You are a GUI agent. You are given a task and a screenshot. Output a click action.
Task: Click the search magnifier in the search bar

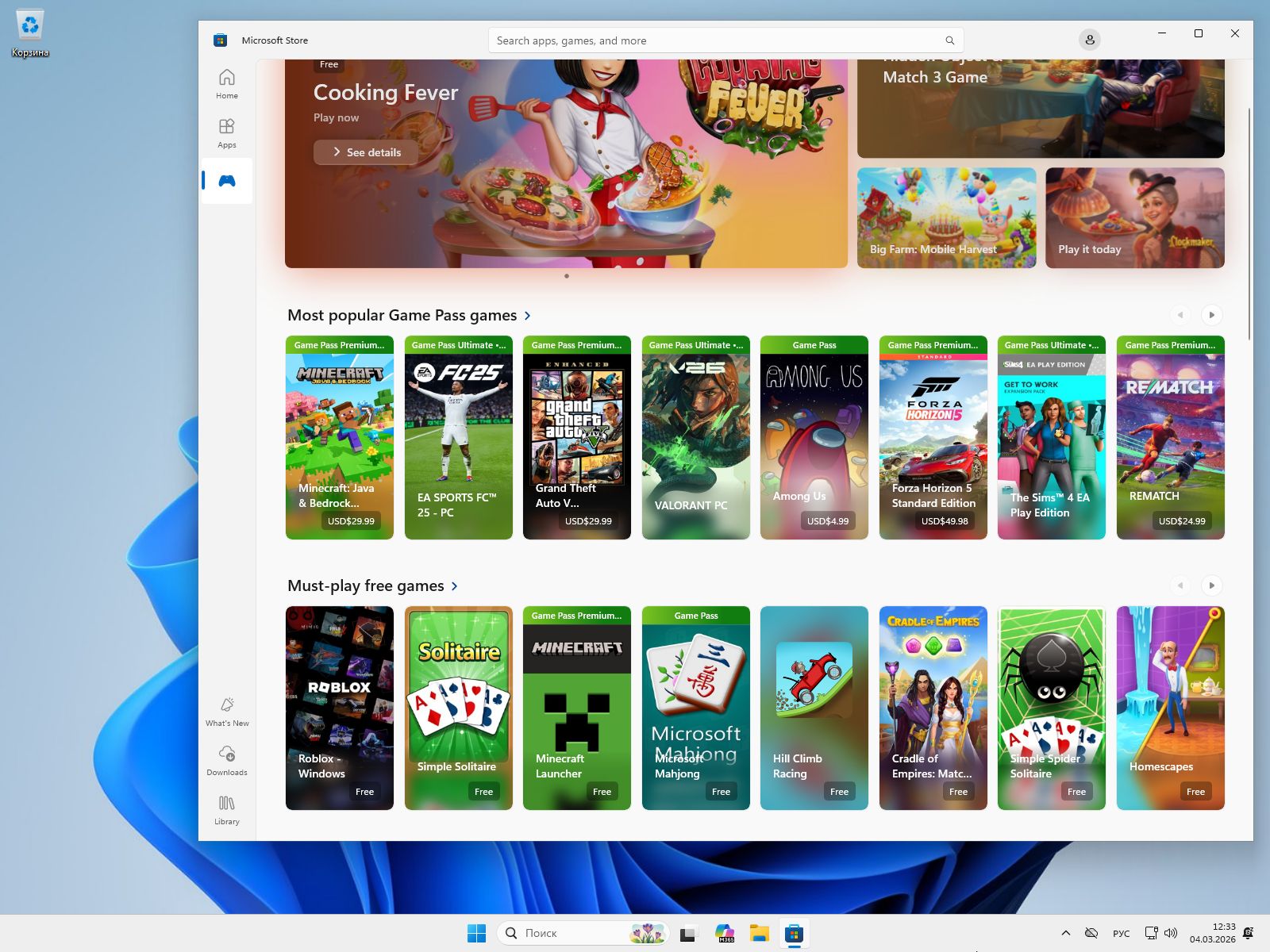tap(949, 40)
